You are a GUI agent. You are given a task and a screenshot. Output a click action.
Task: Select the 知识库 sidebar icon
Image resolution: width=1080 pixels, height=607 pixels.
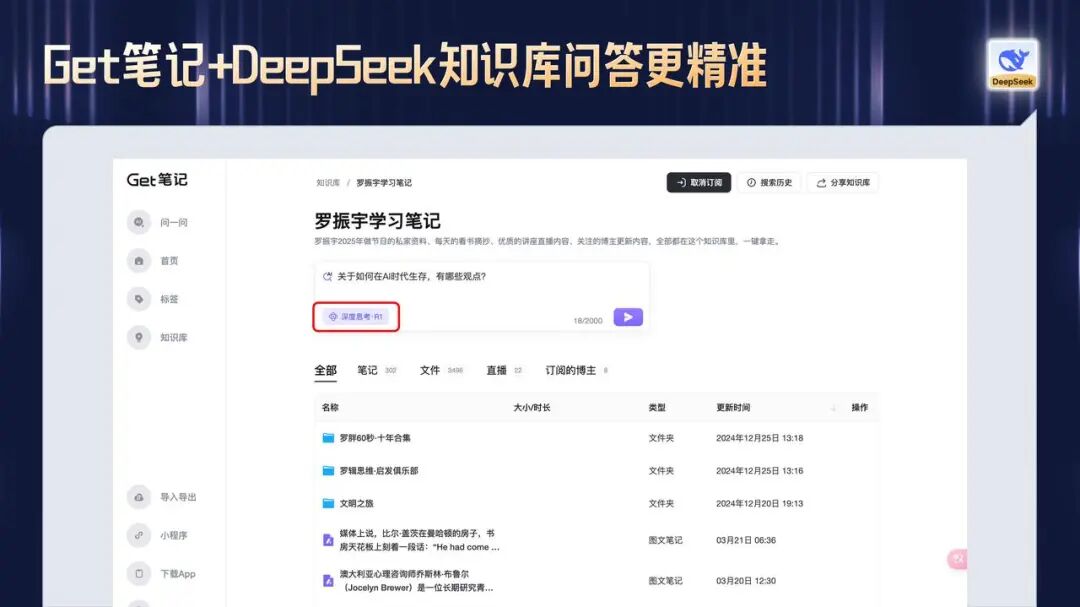tap(138, 338)
